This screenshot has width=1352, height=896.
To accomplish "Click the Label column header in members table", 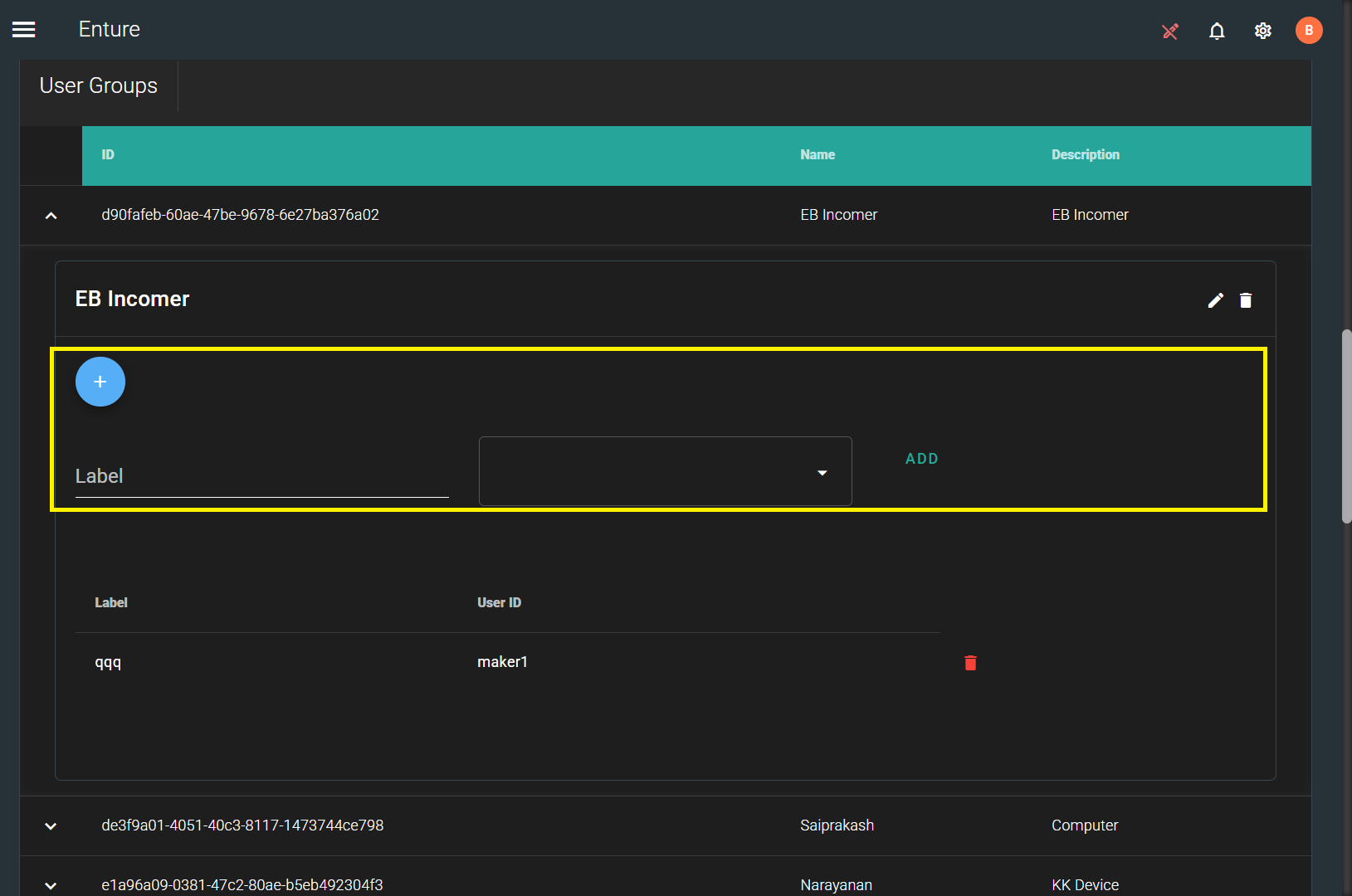I will (x=111, y=603).
